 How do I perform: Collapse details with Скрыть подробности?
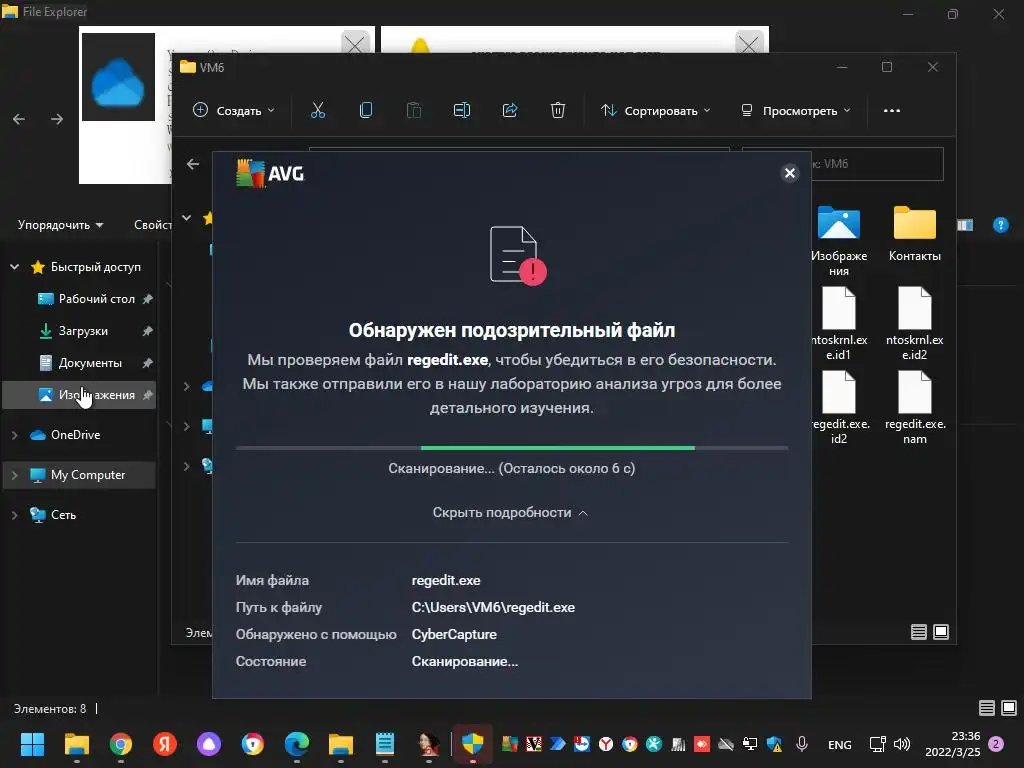point(511,513)
